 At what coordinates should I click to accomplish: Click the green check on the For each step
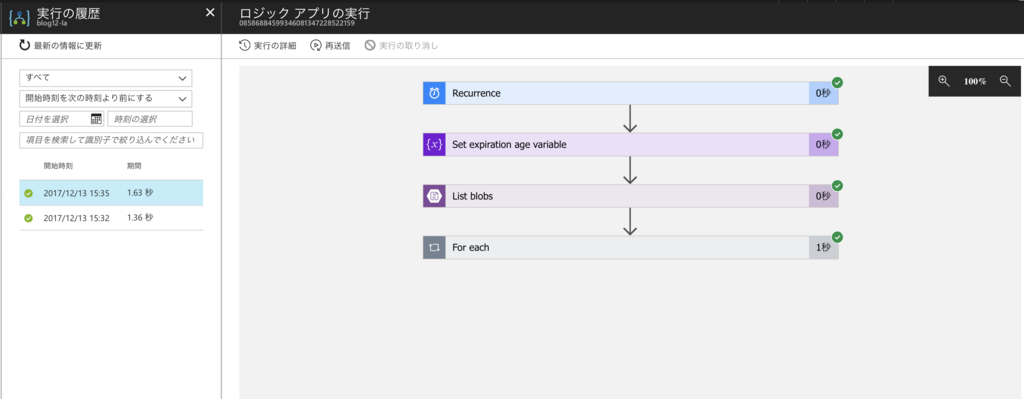click(838, 237)
